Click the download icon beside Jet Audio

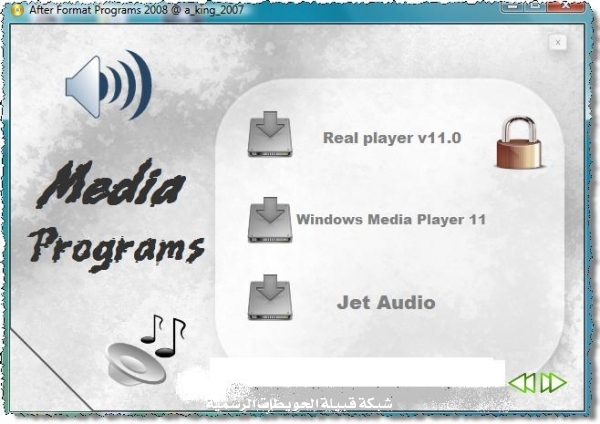(270, 297)
